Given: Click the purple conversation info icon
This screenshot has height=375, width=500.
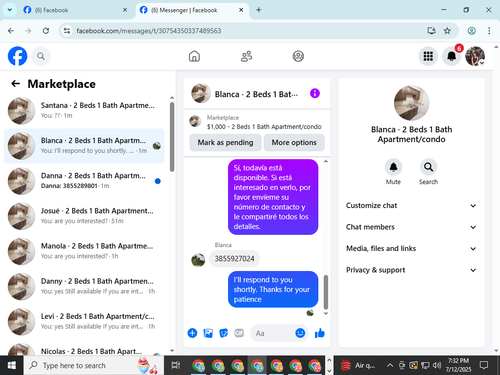Looking at the screenshot, I should pyautogui.click(x=315, y=93).
